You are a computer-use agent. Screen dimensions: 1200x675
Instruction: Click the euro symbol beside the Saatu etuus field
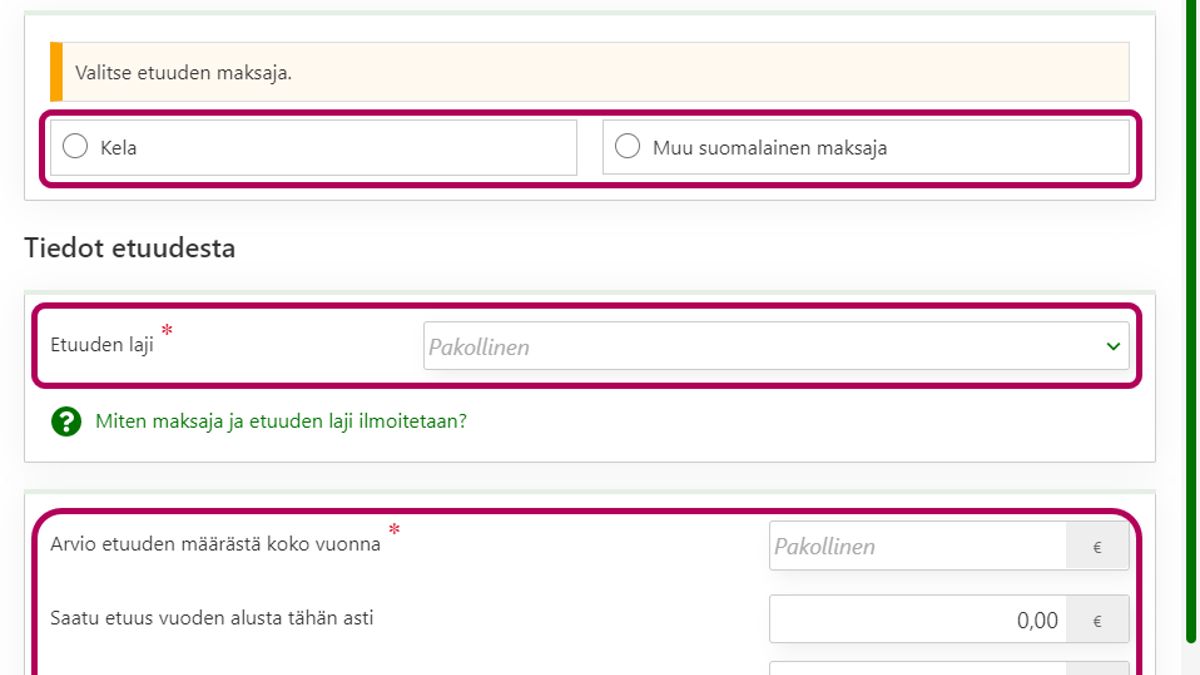[1097, 621]
